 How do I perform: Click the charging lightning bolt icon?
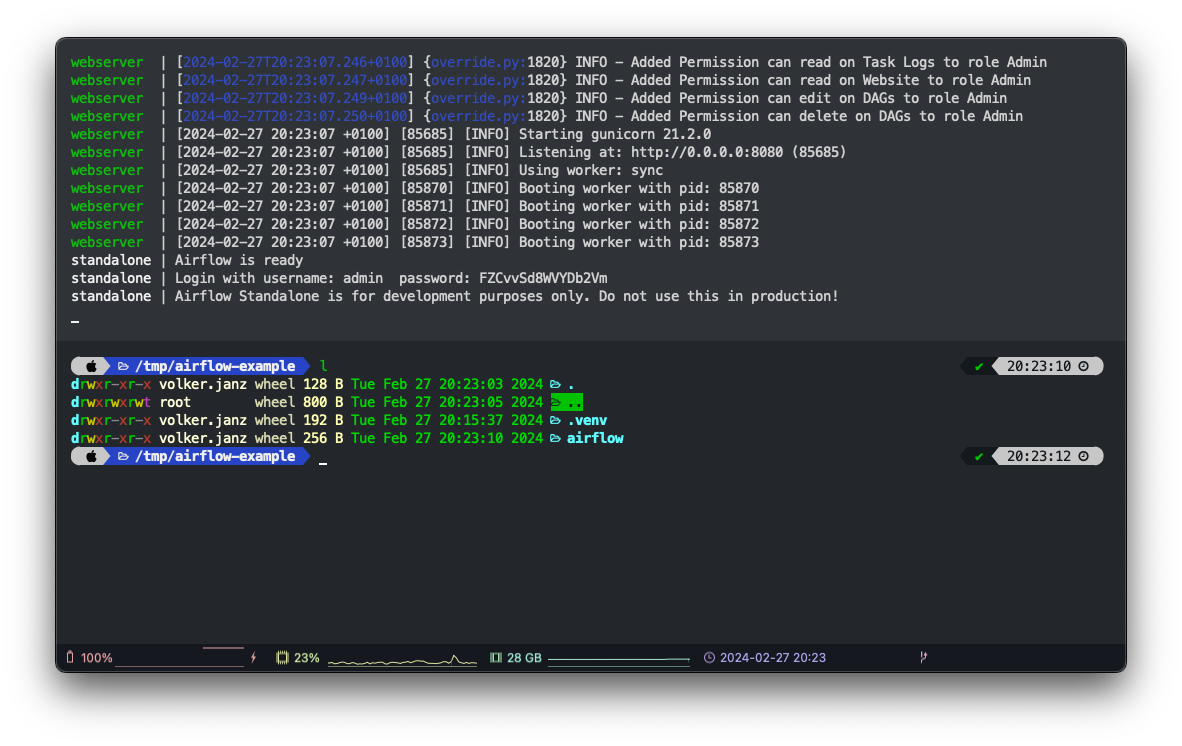(253, 658)
